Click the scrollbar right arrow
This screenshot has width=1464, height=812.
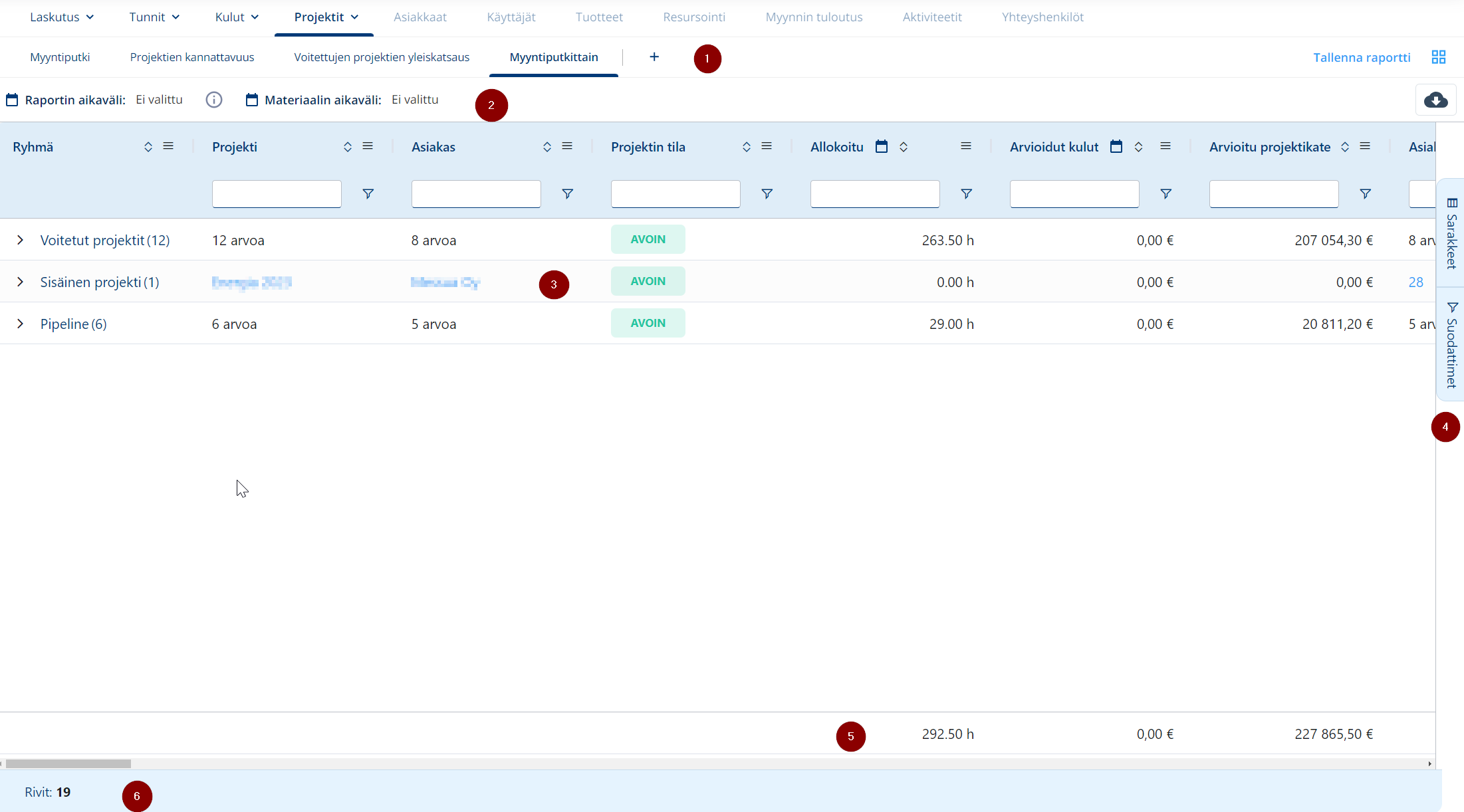point(1429,763)
